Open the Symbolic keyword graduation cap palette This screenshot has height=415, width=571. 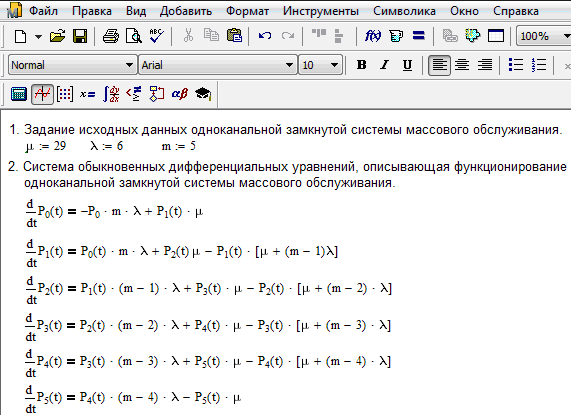tap(203, 94)
